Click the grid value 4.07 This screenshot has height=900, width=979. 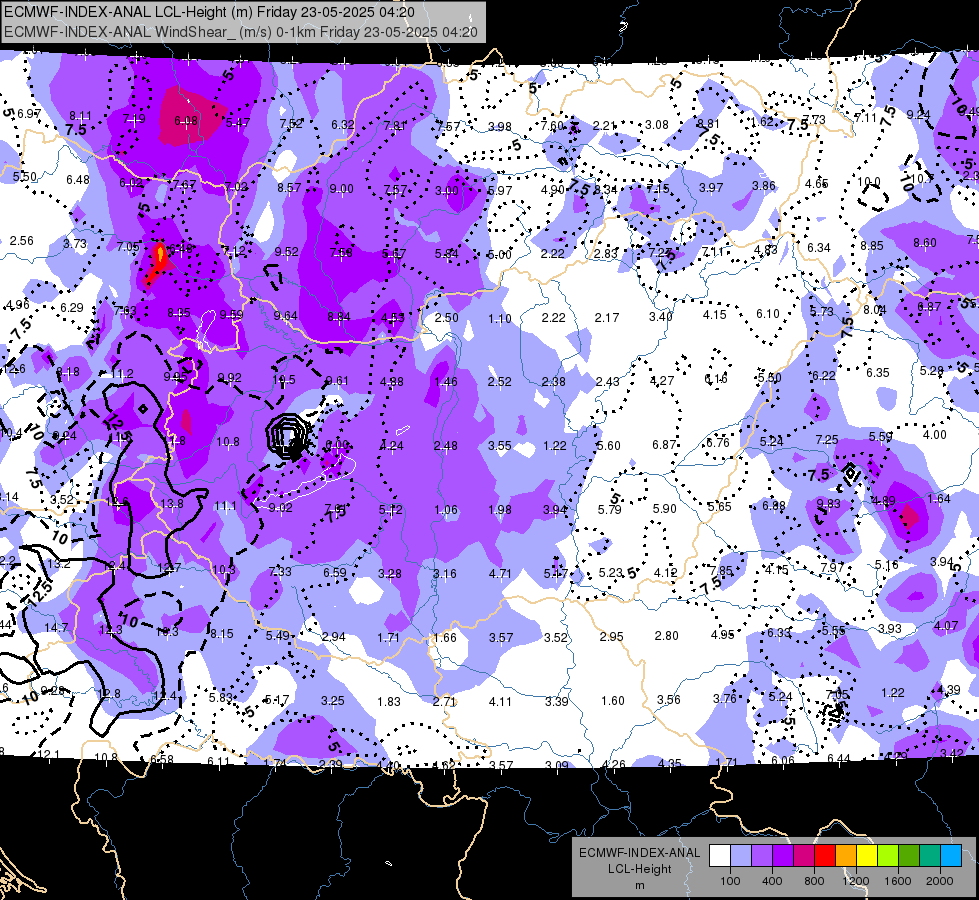coord(946,625)
